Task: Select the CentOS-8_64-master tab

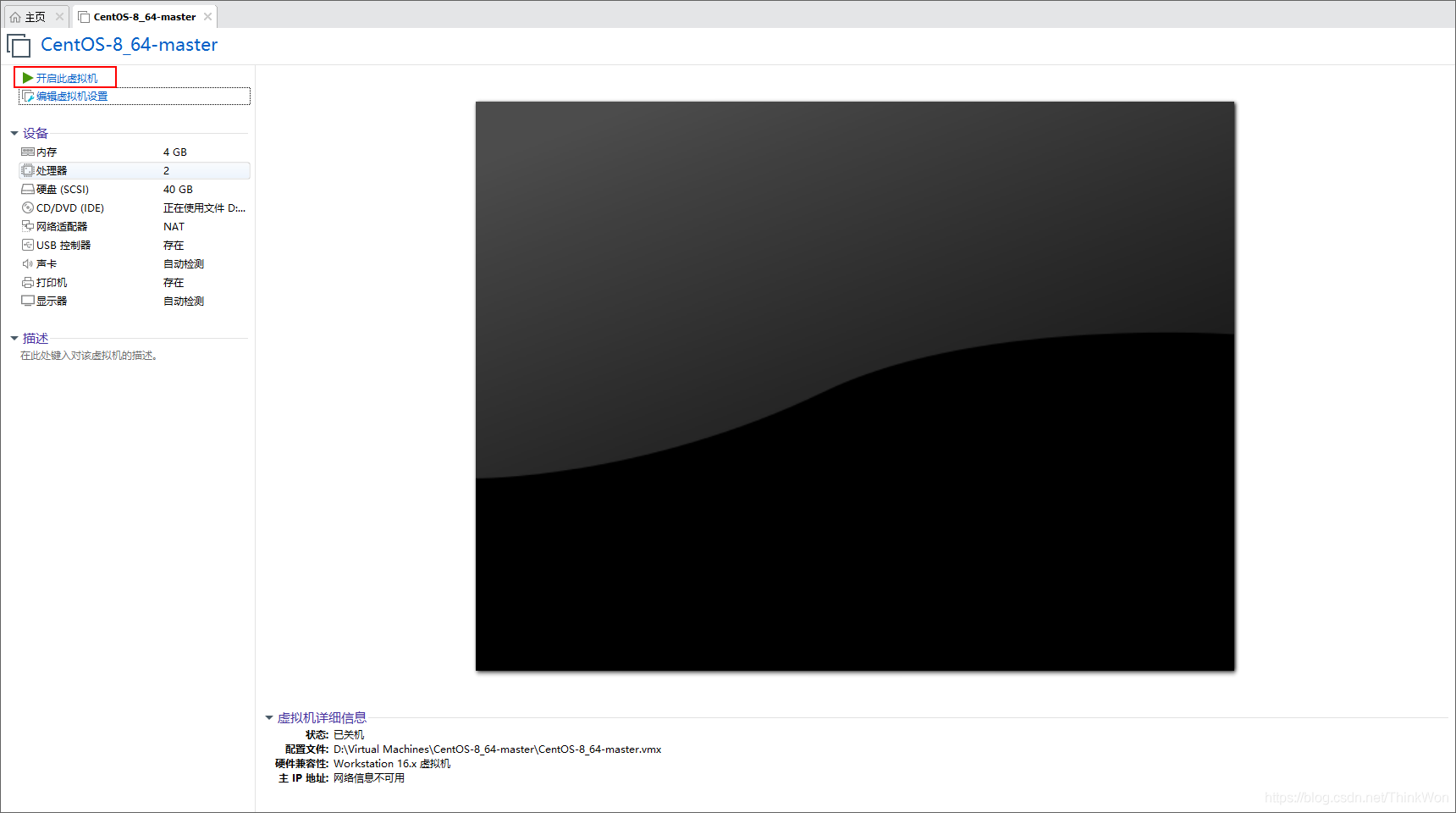Action: point(145,17)
